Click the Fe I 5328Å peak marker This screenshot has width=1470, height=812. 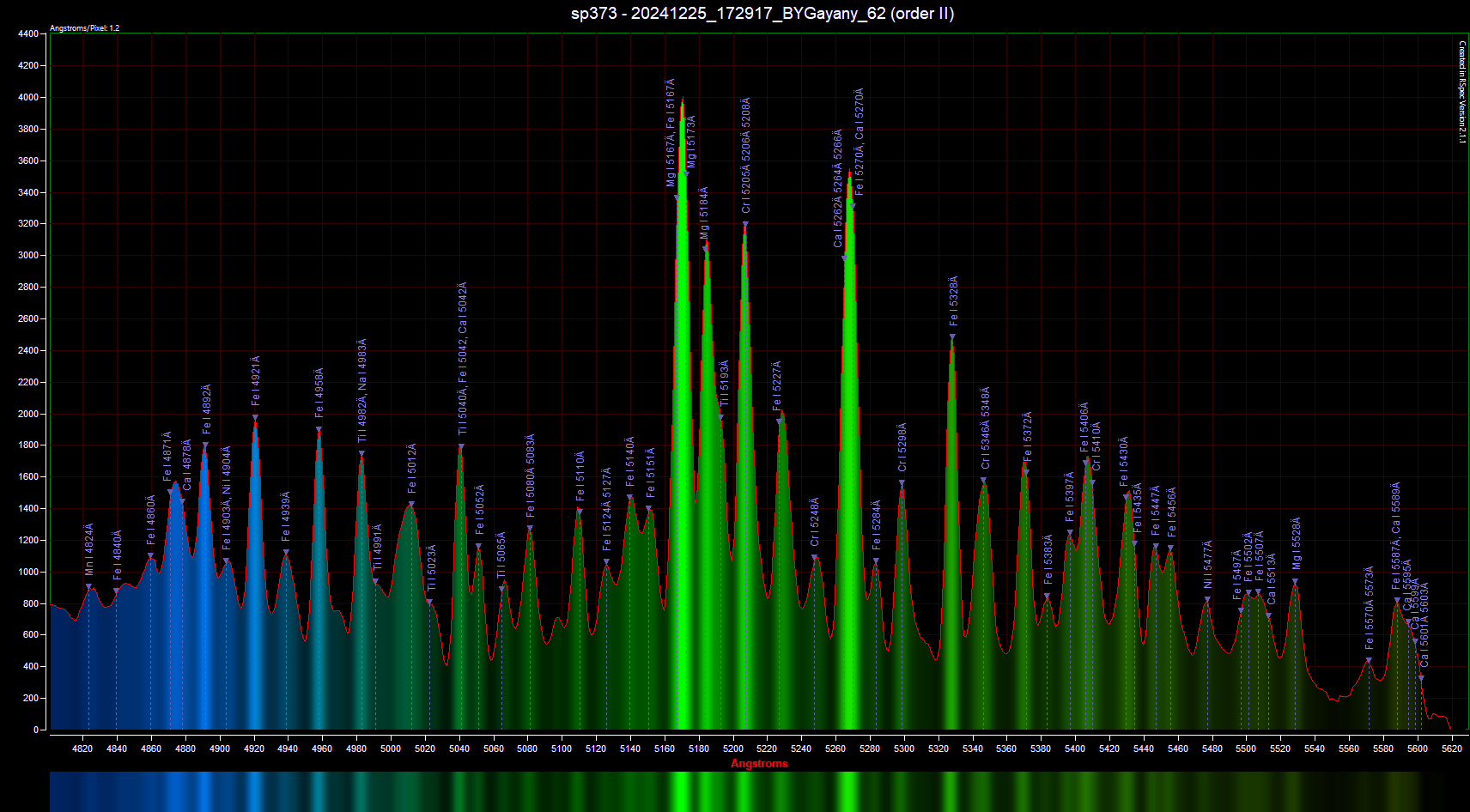click(x=952, y=337)
